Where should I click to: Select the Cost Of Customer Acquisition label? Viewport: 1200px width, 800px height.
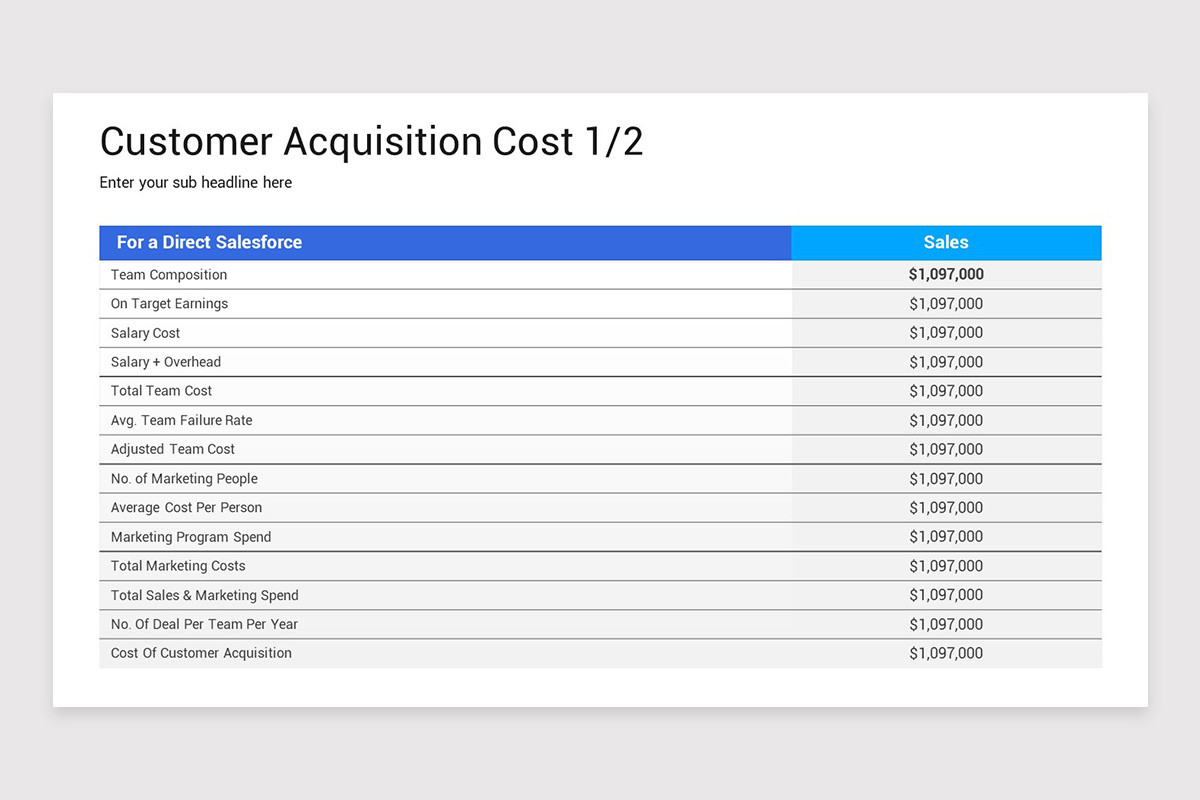tap(202, 653)
